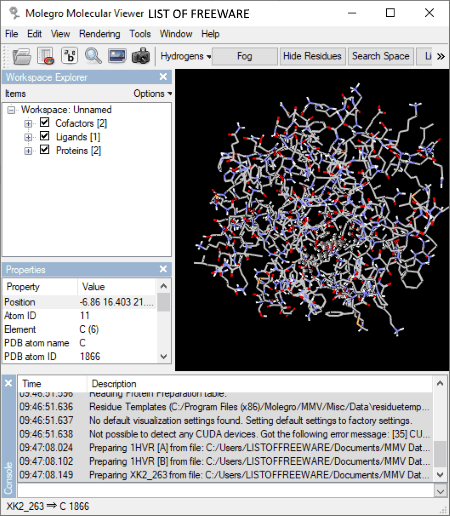
Task: Open the View menu
Action: (x=60, y=34)
